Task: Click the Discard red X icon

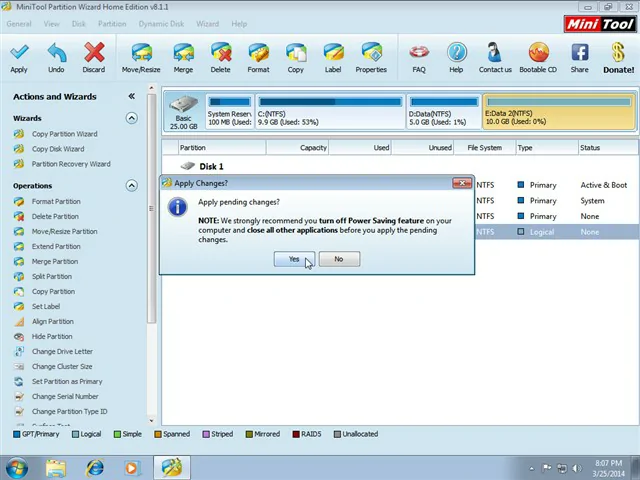Action: [x=94, y=55]
